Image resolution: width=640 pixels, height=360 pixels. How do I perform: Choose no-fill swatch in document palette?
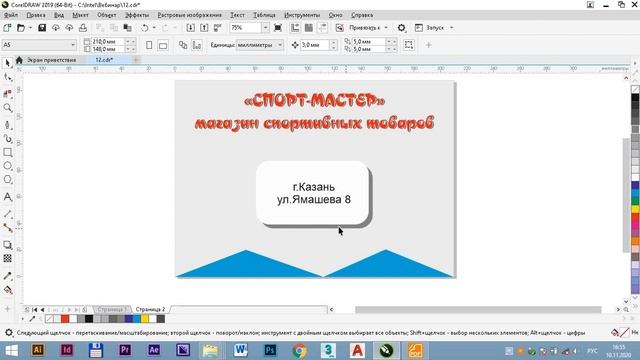[49, 319]
